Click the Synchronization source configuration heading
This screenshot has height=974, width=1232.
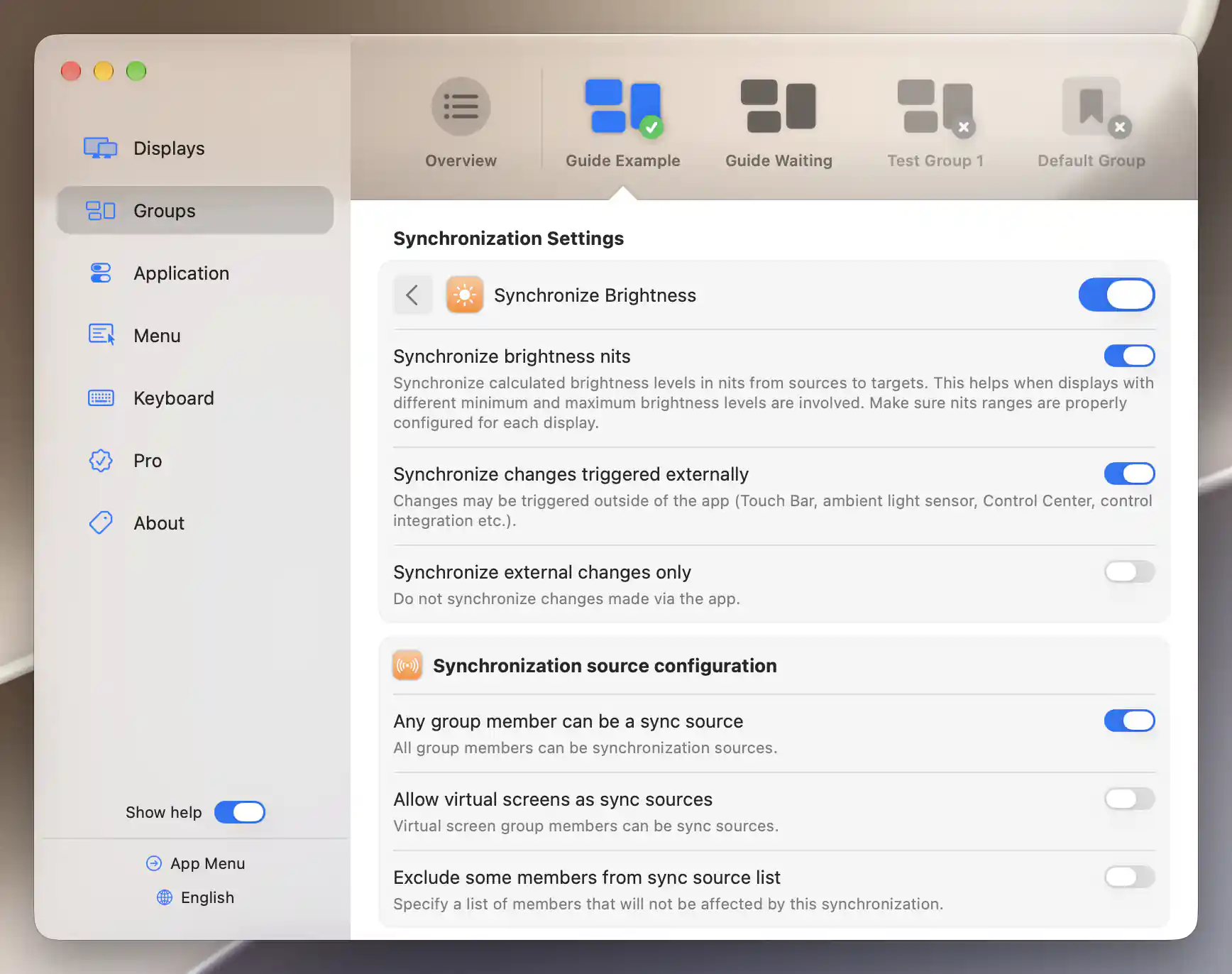(605, 666)
